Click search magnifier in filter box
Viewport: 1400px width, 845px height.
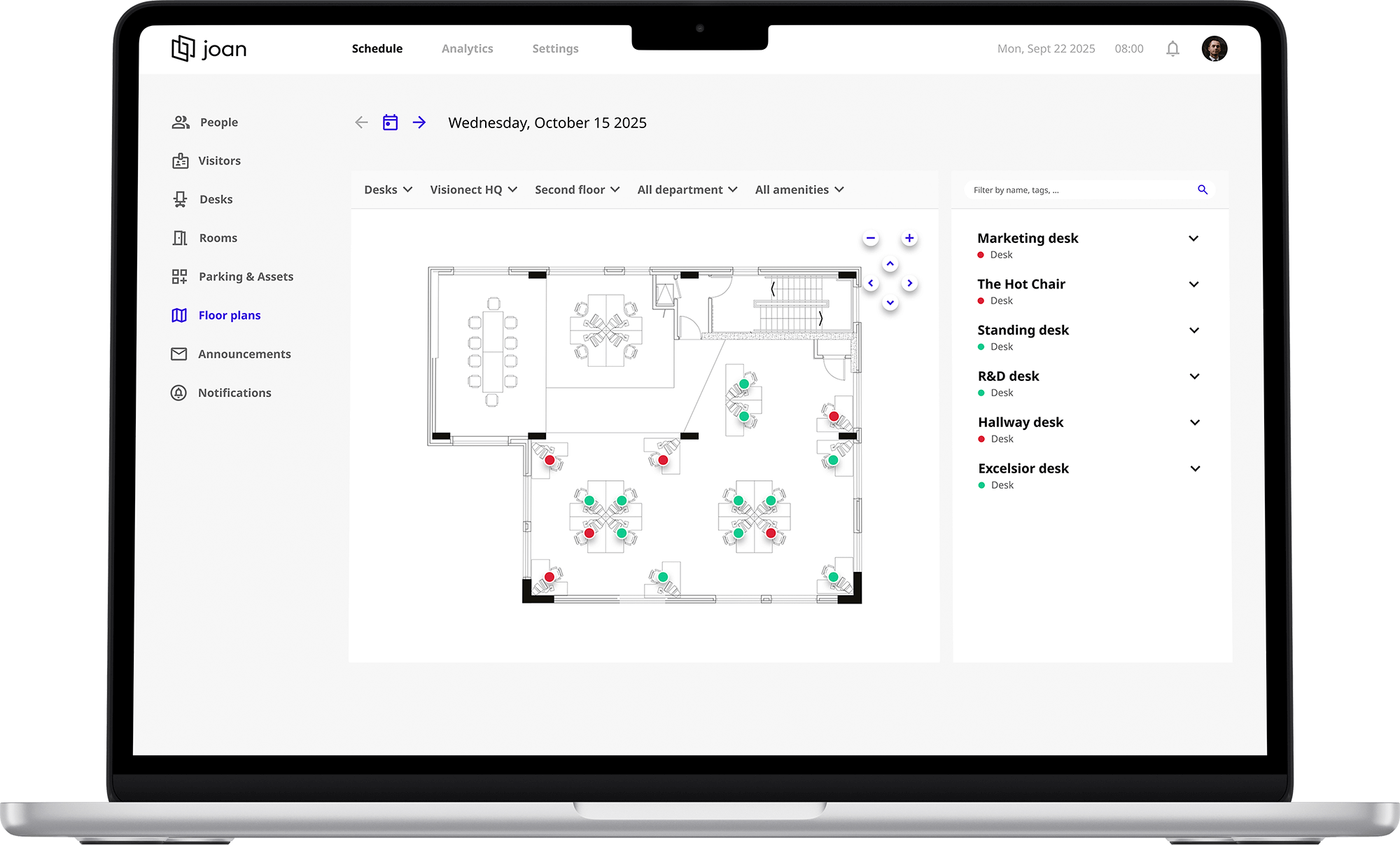coord(1203,190)
